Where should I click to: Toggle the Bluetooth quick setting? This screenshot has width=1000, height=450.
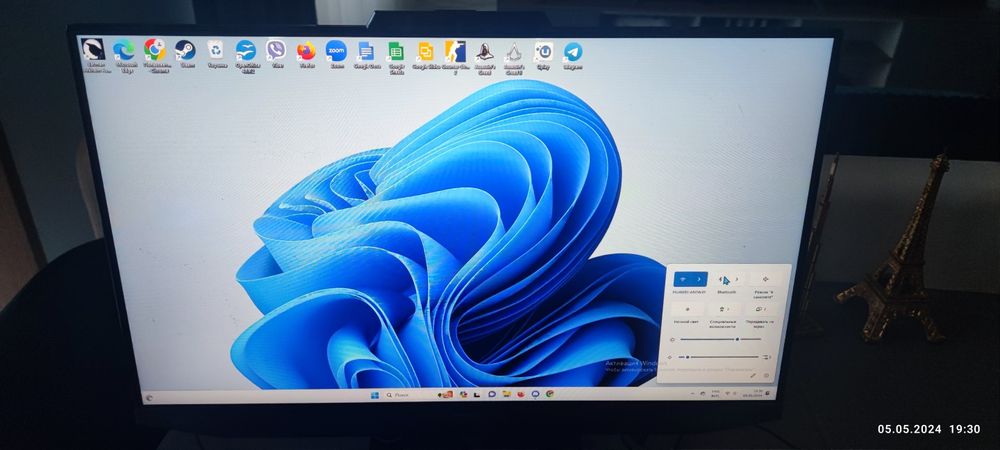723,279
